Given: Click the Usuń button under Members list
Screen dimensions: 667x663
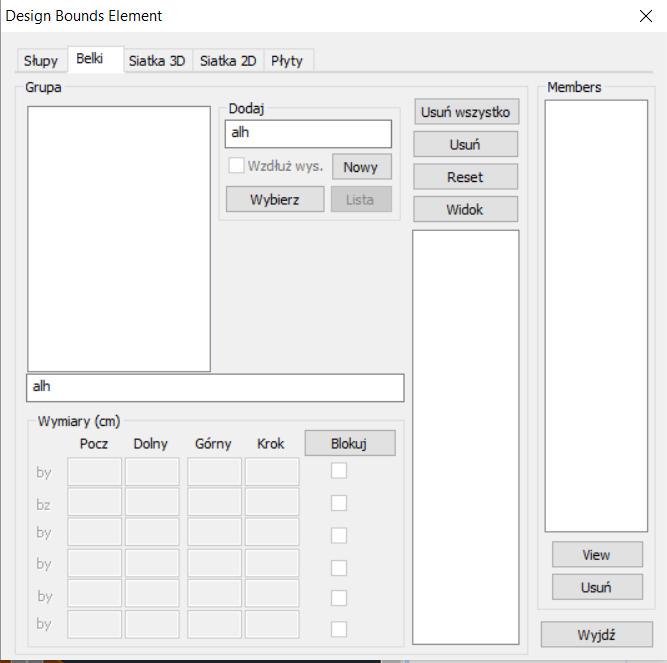Looking at the screenshot, I should point(597,587).
